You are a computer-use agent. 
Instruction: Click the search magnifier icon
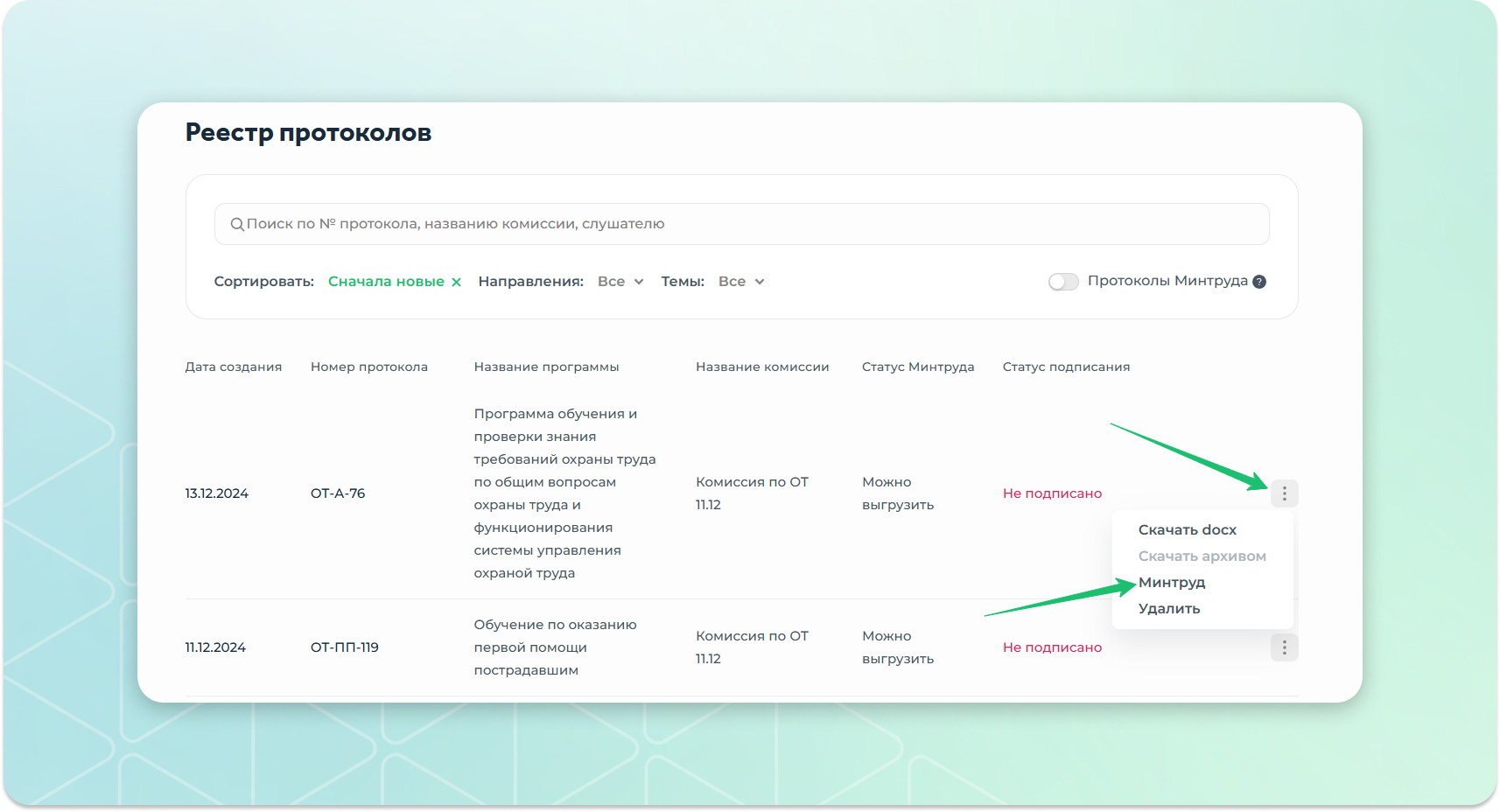click(237, 225)
